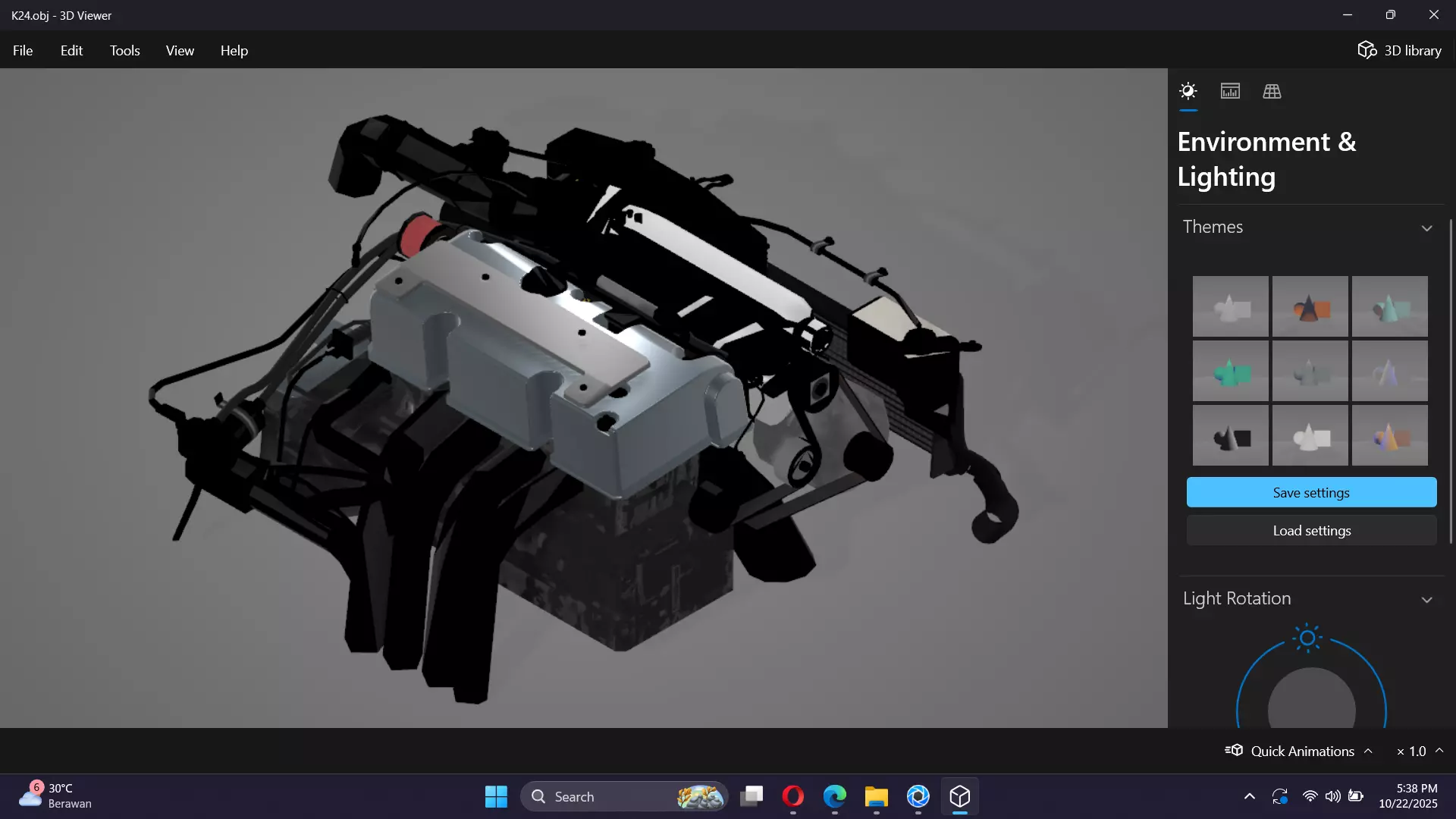
Task: Click the right panel vertical scrollbar
Action: click(1451, 381)
